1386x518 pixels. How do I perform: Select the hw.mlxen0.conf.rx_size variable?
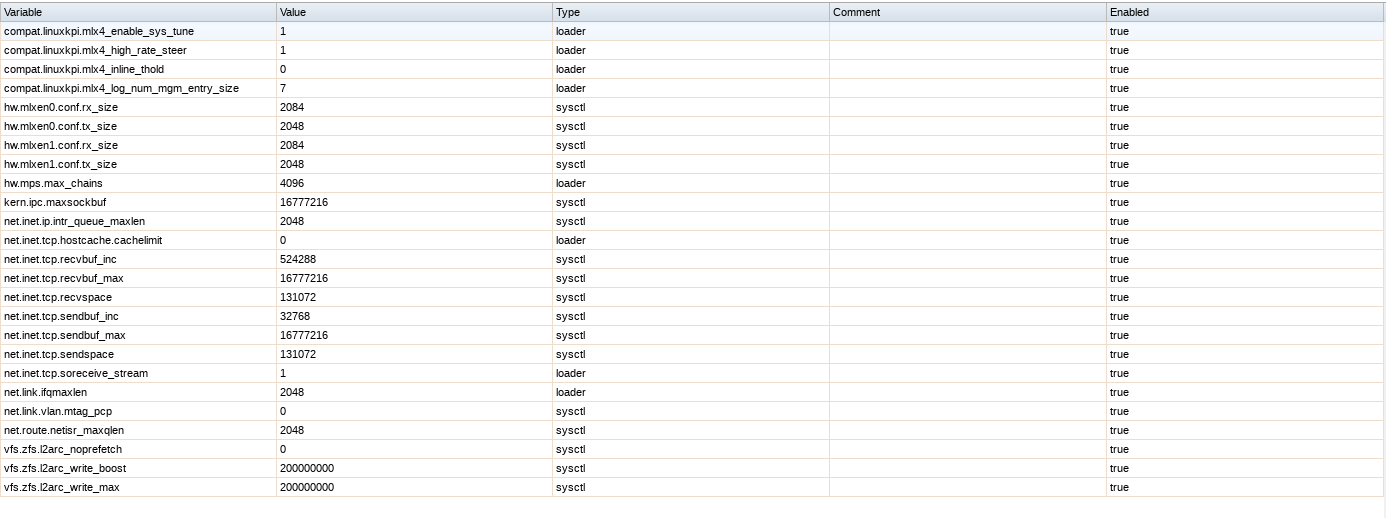click(x=61, y=107)
